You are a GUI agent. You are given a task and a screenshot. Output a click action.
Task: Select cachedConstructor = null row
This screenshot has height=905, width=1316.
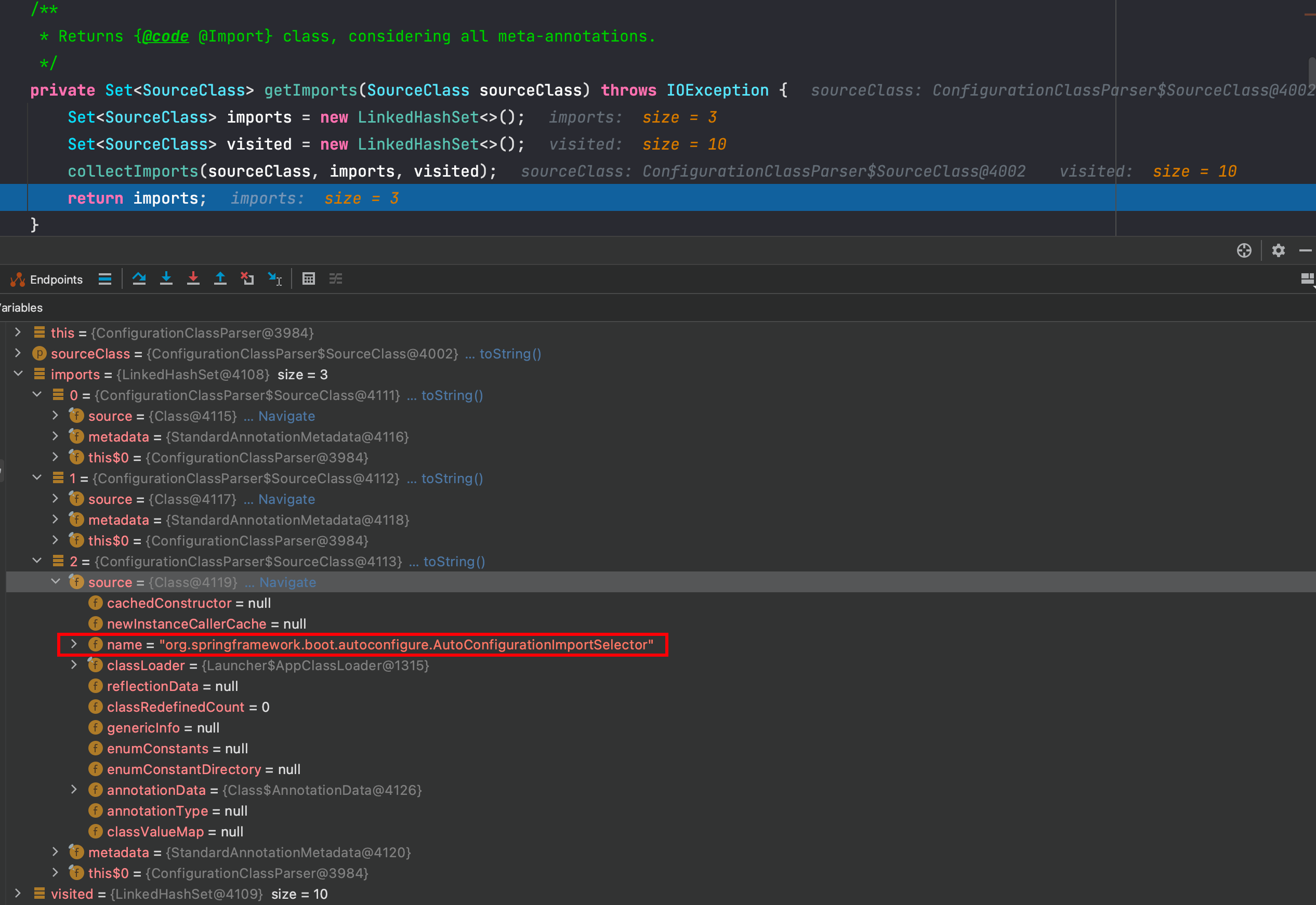point(661,603)
